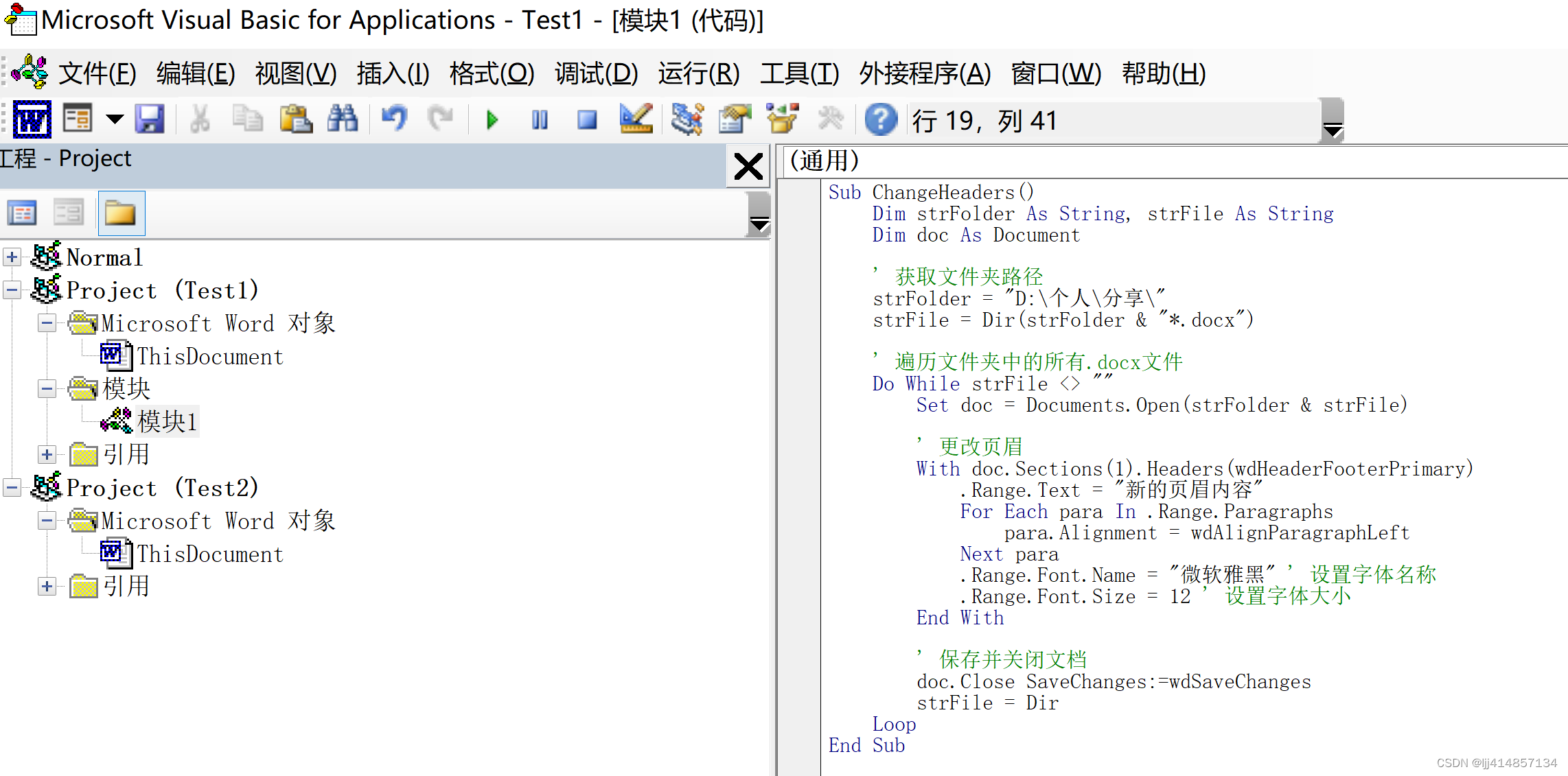Viewport: 1568px width, 776px height.
Task: Open the 调试(D) menu
Action: coord(596,73)
